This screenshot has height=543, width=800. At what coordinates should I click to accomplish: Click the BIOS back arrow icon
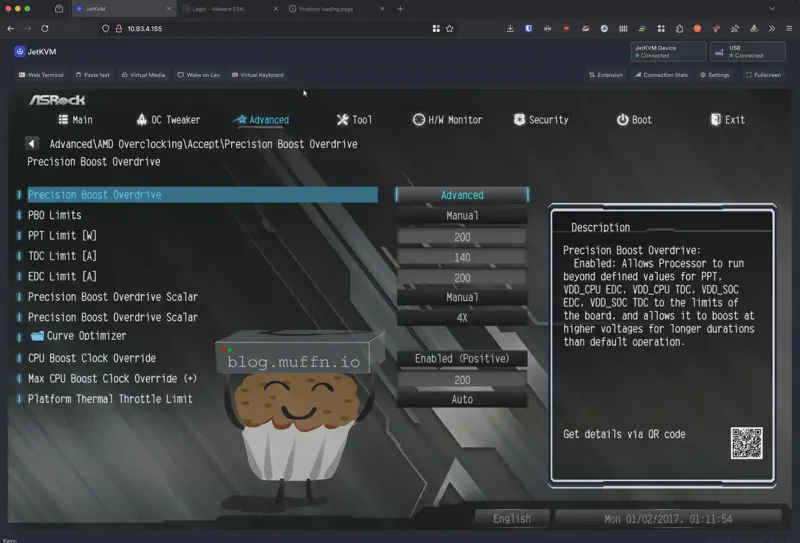[x=33, y=144]
